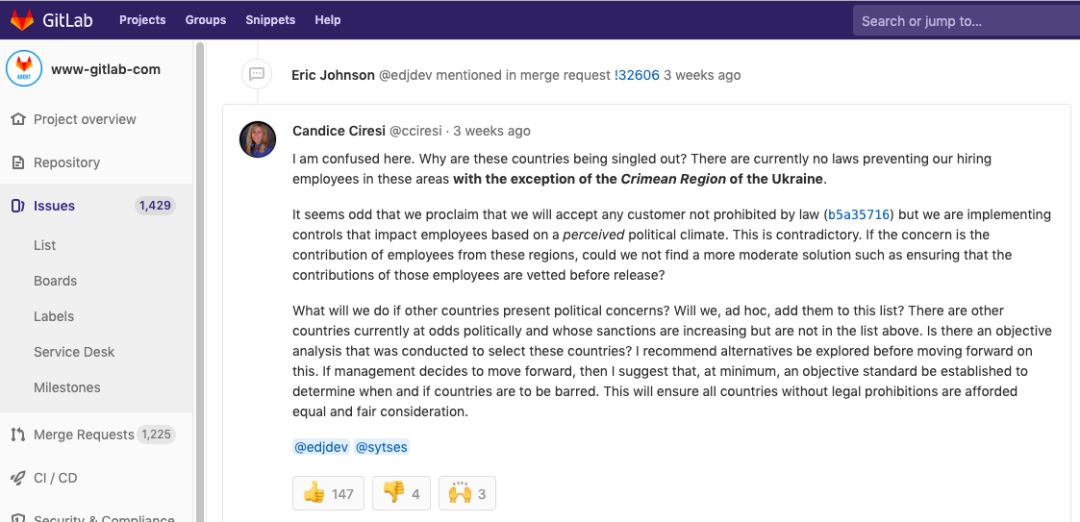Image resolution: width=1080 pixels, height=522 pixels.
Task: Click the @edjdev mention tag
Action: (x=320, y=447)
